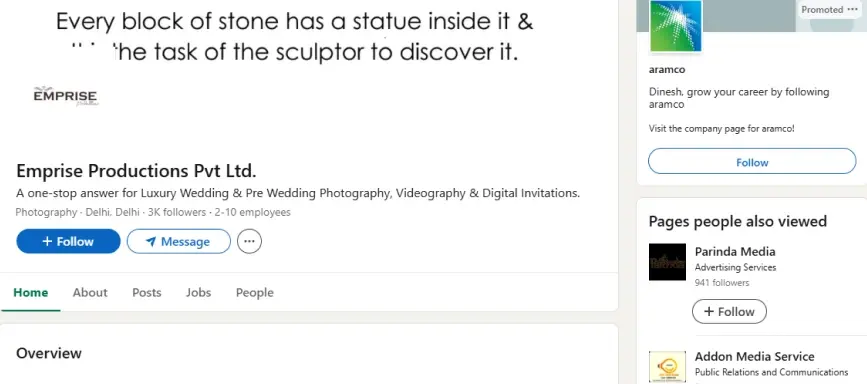This screenshot has height=384, width=867.
Task: Click the Emprise Productions Pvt Ltd. title
Action: 137,170
